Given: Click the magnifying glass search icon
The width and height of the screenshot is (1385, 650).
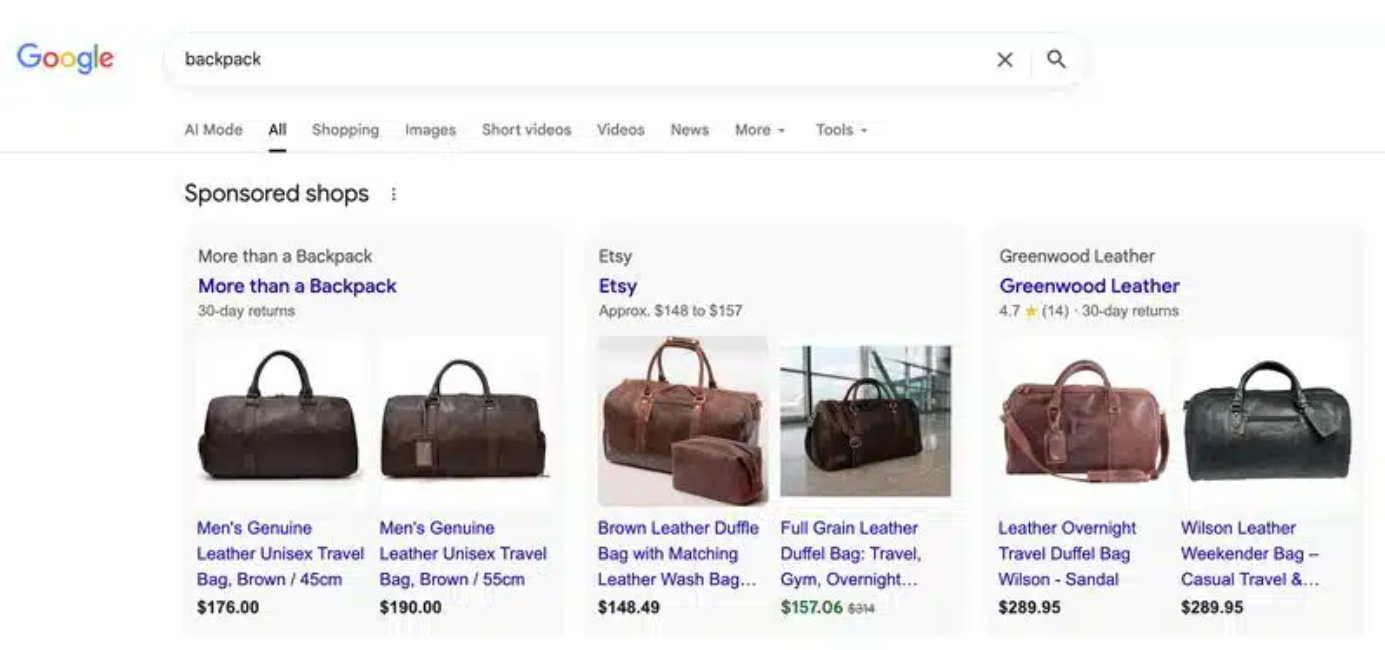Looking at the screenshot, I should point(1056,60).
